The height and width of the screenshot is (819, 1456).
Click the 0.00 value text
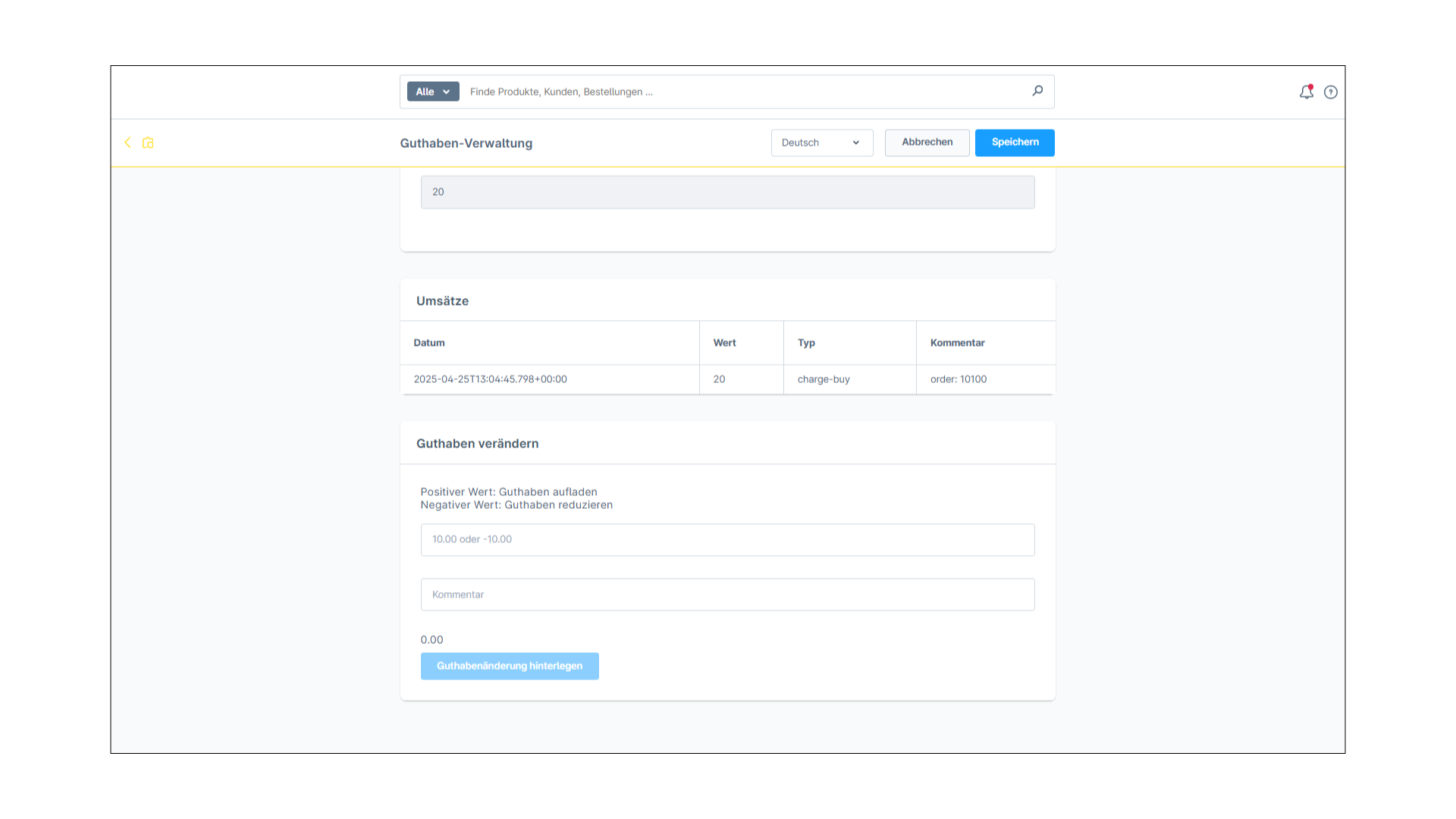pos(431,640)
